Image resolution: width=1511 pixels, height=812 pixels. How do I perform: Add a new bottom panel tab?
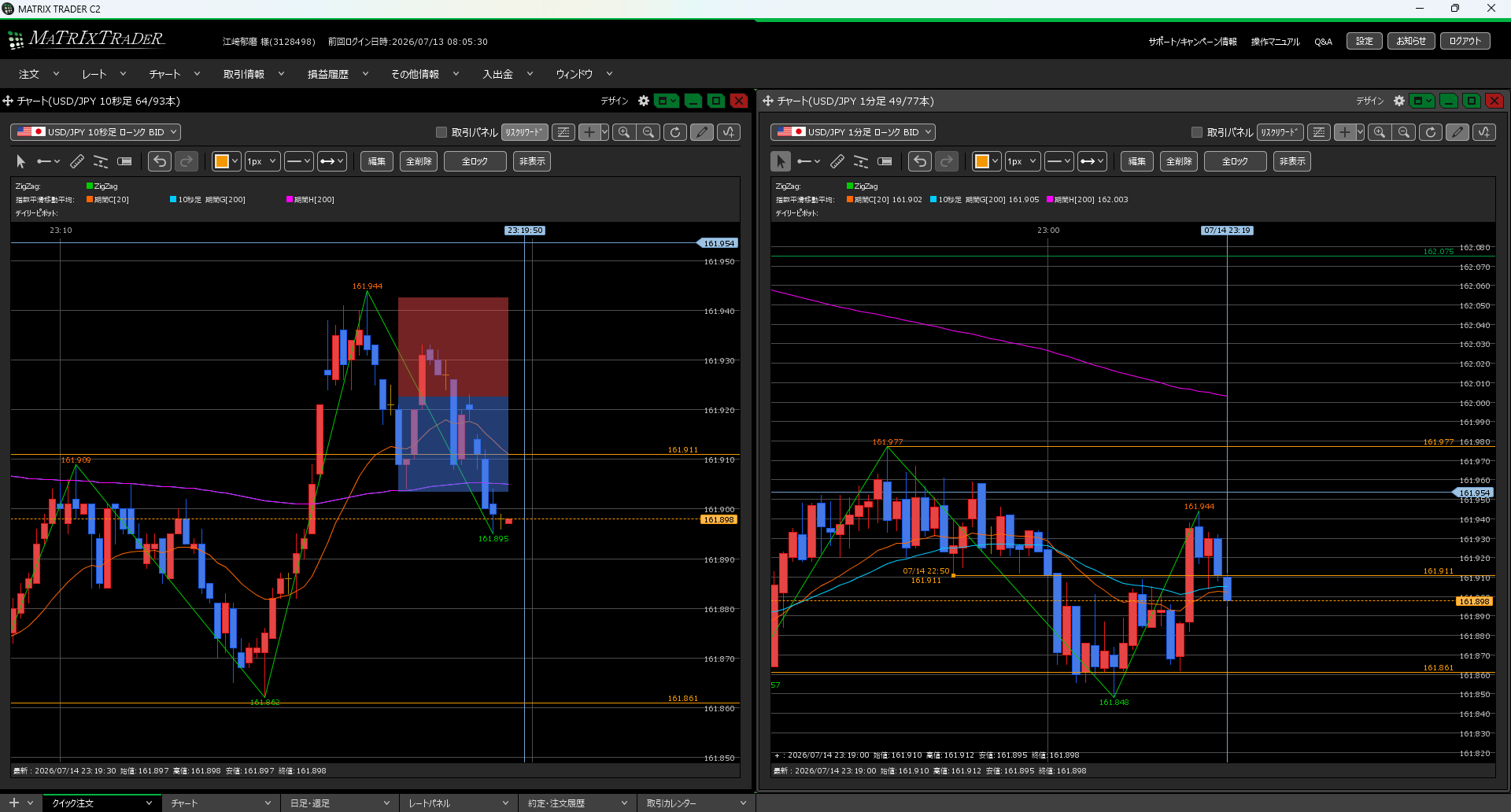pos(13,803)
